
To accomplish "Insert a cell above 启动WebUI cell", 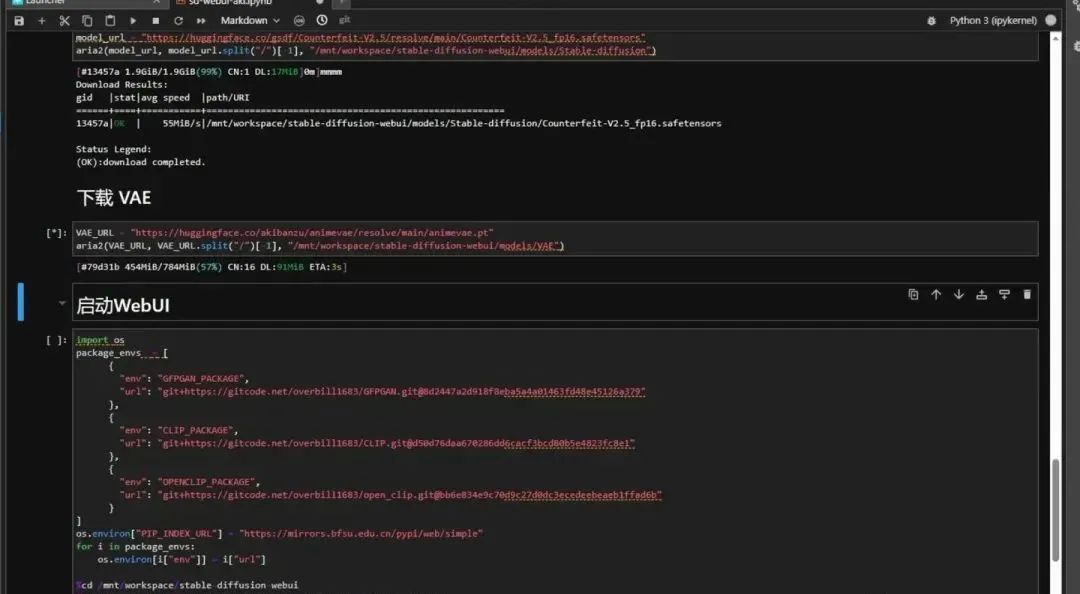I will [982, 294].
